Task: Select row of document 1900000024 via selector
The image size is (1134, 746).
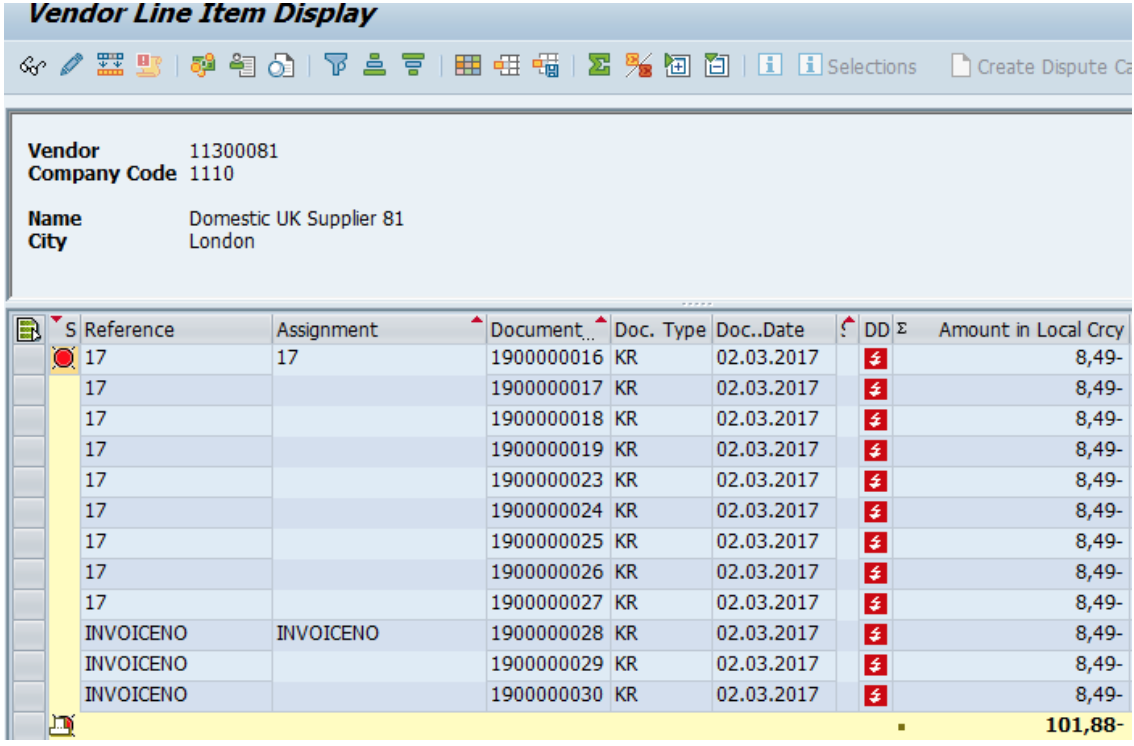Action: click(29, 512)
